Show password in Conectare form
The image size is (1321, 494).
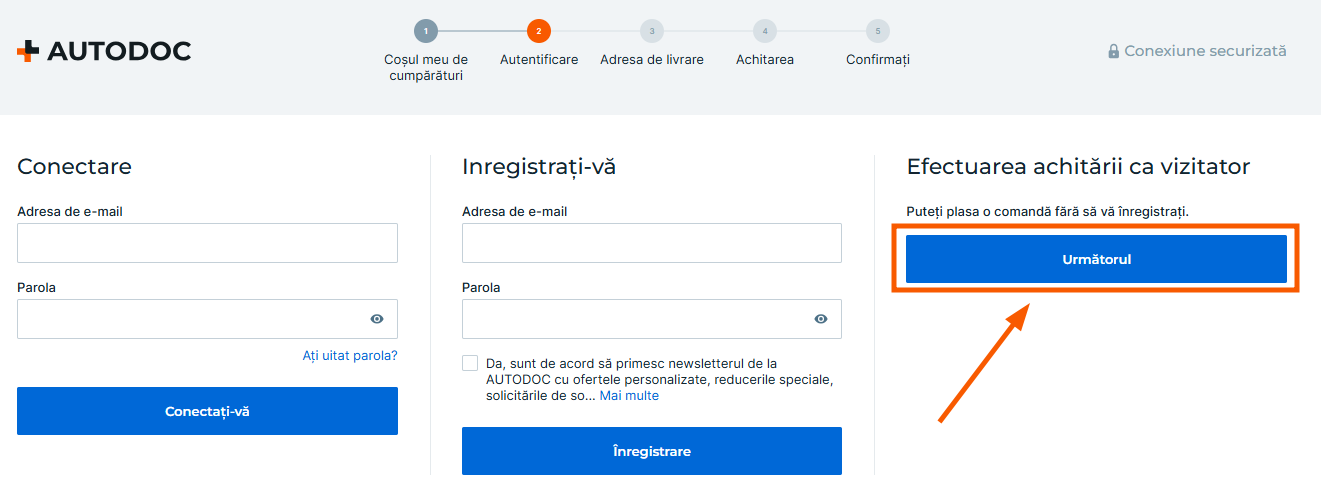tap(377, 319)
